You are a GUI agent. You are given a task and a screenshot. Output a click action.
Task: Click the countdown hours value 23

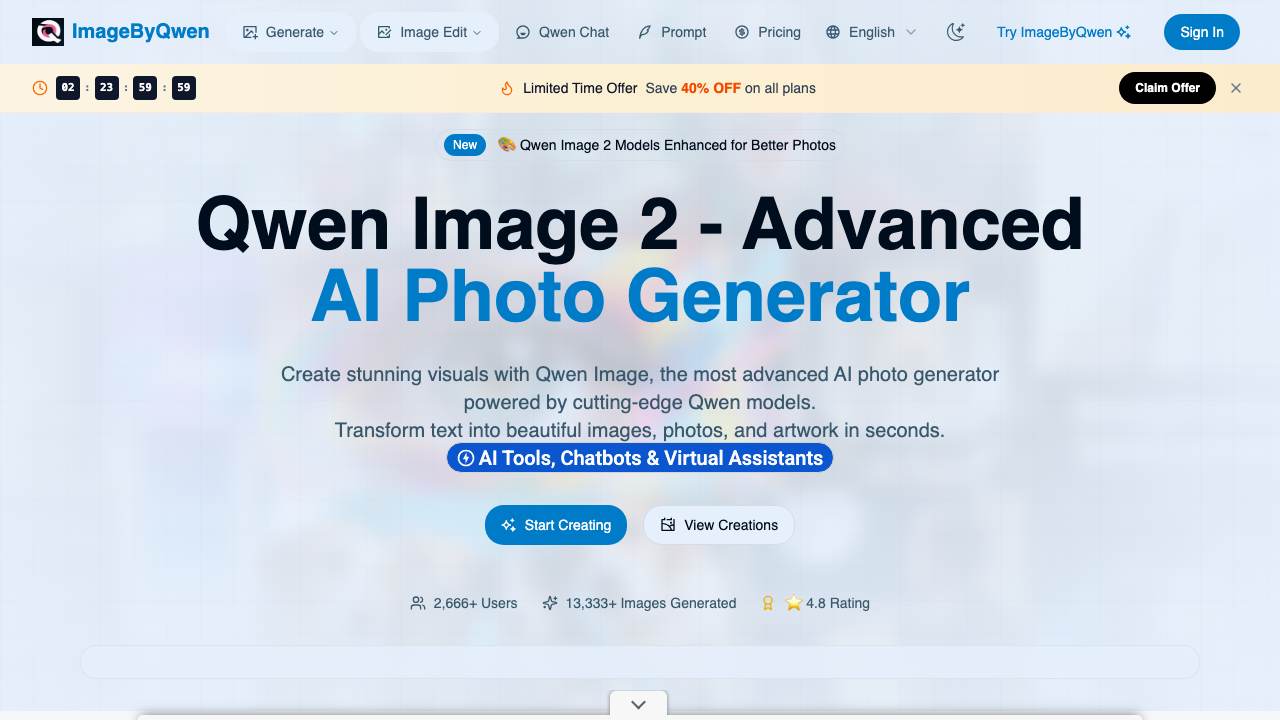click(x=107, y=88)
